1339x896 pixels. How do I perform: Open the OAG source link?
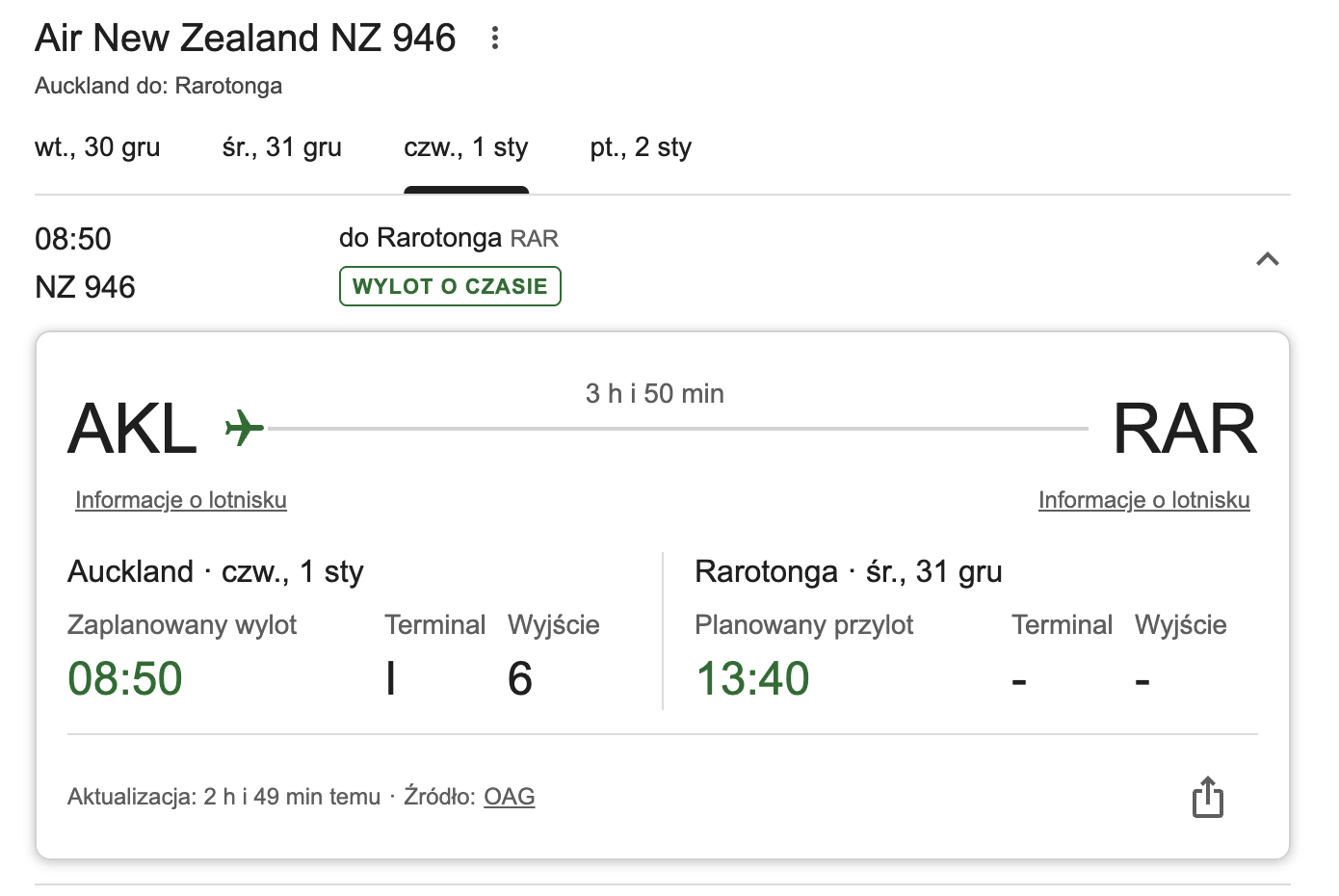pos(509,797)
